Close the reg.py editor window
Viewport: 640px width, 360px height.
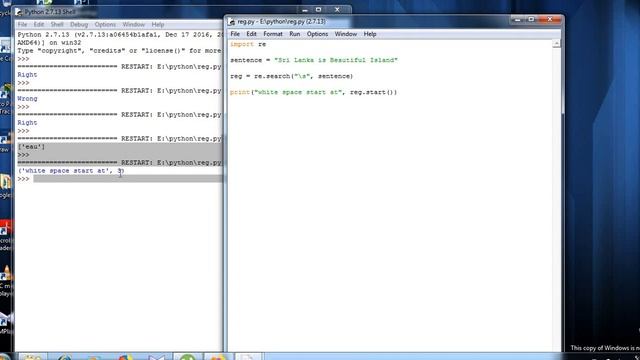550,20
